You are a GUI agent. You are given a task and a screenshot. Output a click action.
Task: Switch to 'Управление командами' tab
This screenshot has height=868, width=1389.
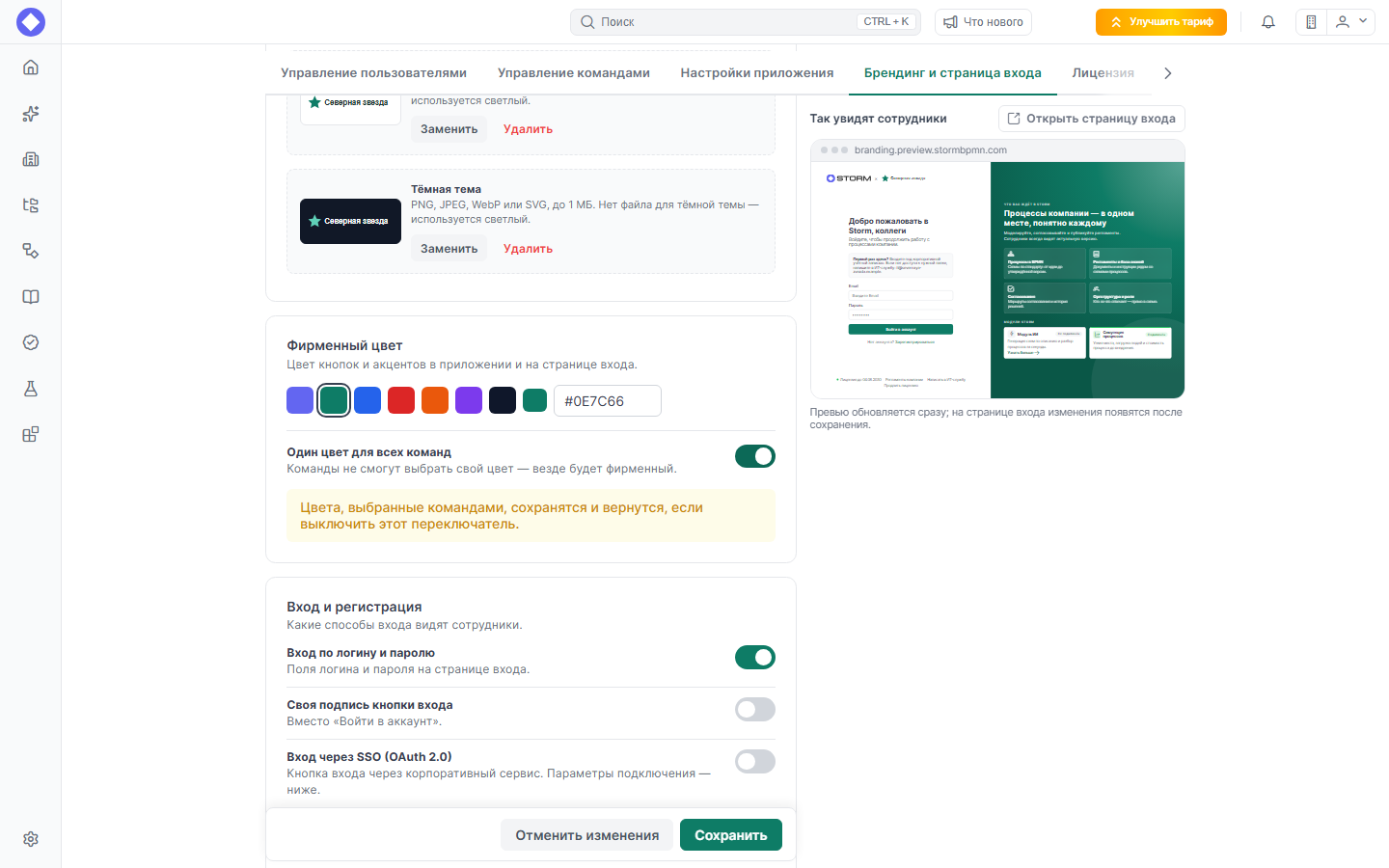coord(574,73)
